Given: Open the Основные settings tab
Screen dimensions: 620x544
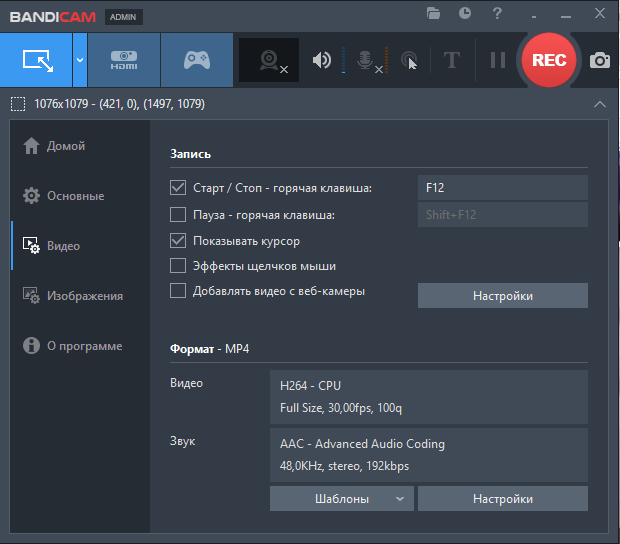Looking at the screenshot, I should (63, 196).
